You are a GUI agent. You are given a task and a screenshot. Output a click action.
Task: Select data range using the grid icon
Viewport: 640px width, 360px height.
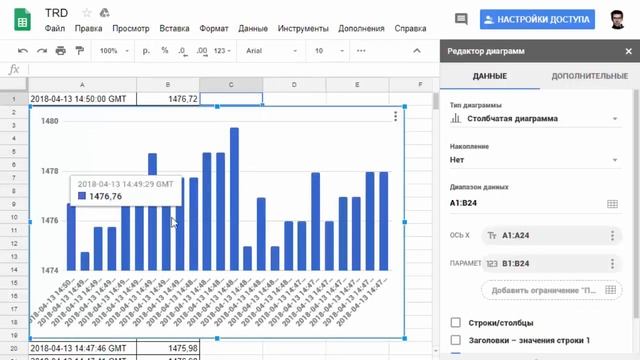pyautogui.click(x=612, y=204)
